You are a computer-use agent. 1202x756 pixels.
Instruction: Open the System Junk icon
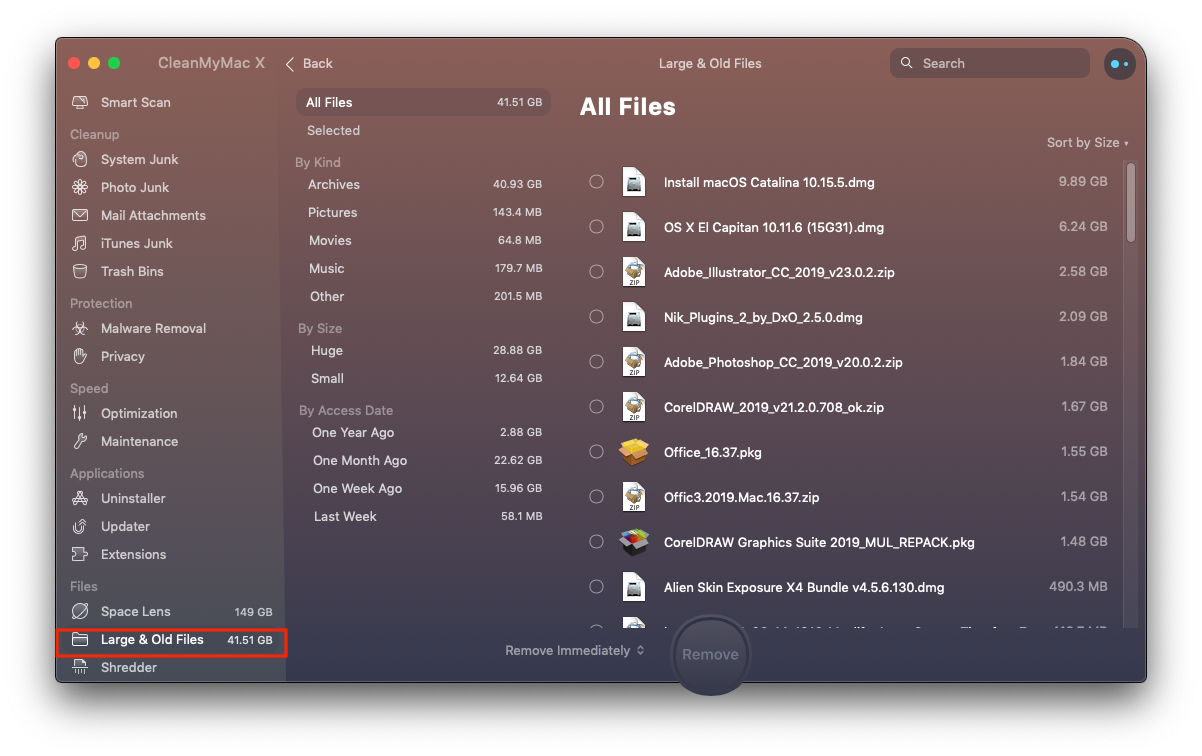80,160
